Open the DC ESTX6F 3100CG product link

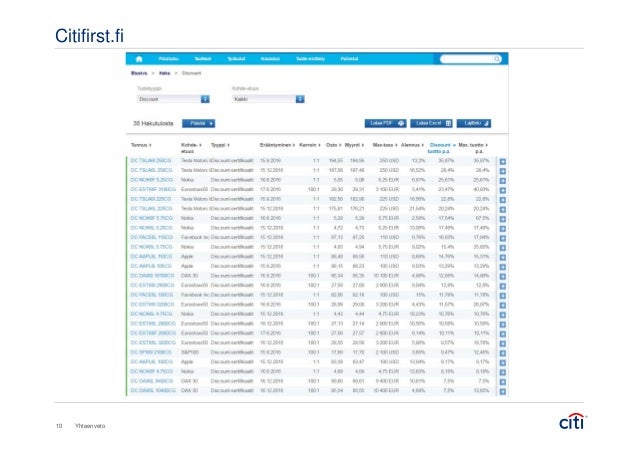click(x=153, y=189)
